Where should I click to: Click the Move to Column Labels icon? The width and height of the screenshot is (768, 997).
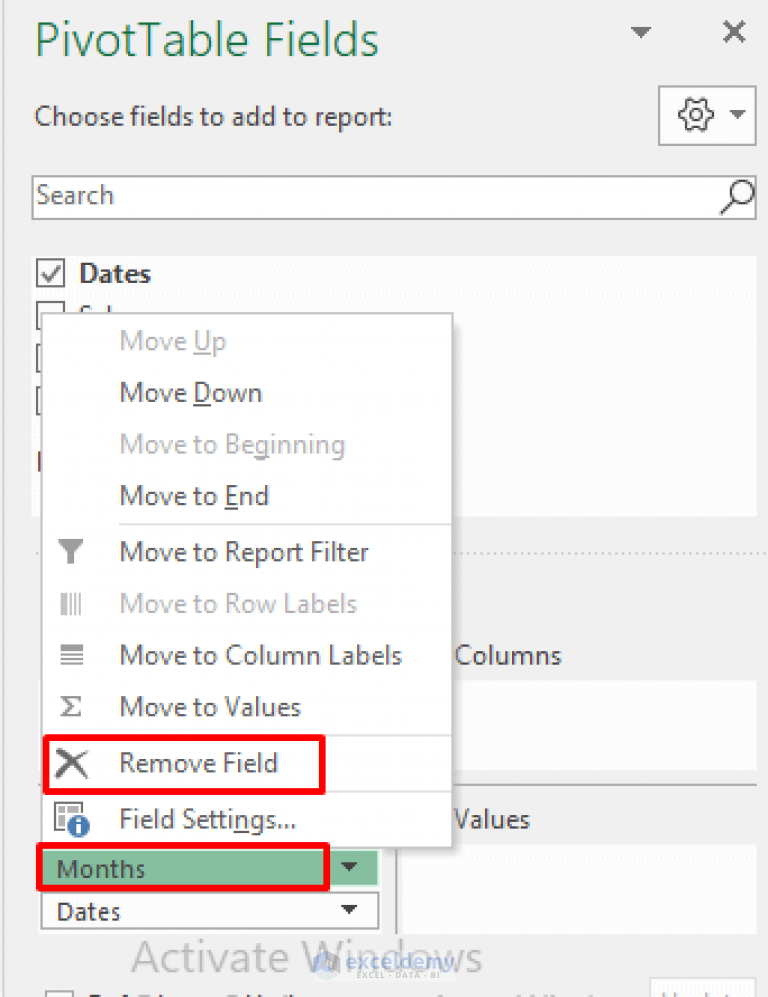click(69, 655)
